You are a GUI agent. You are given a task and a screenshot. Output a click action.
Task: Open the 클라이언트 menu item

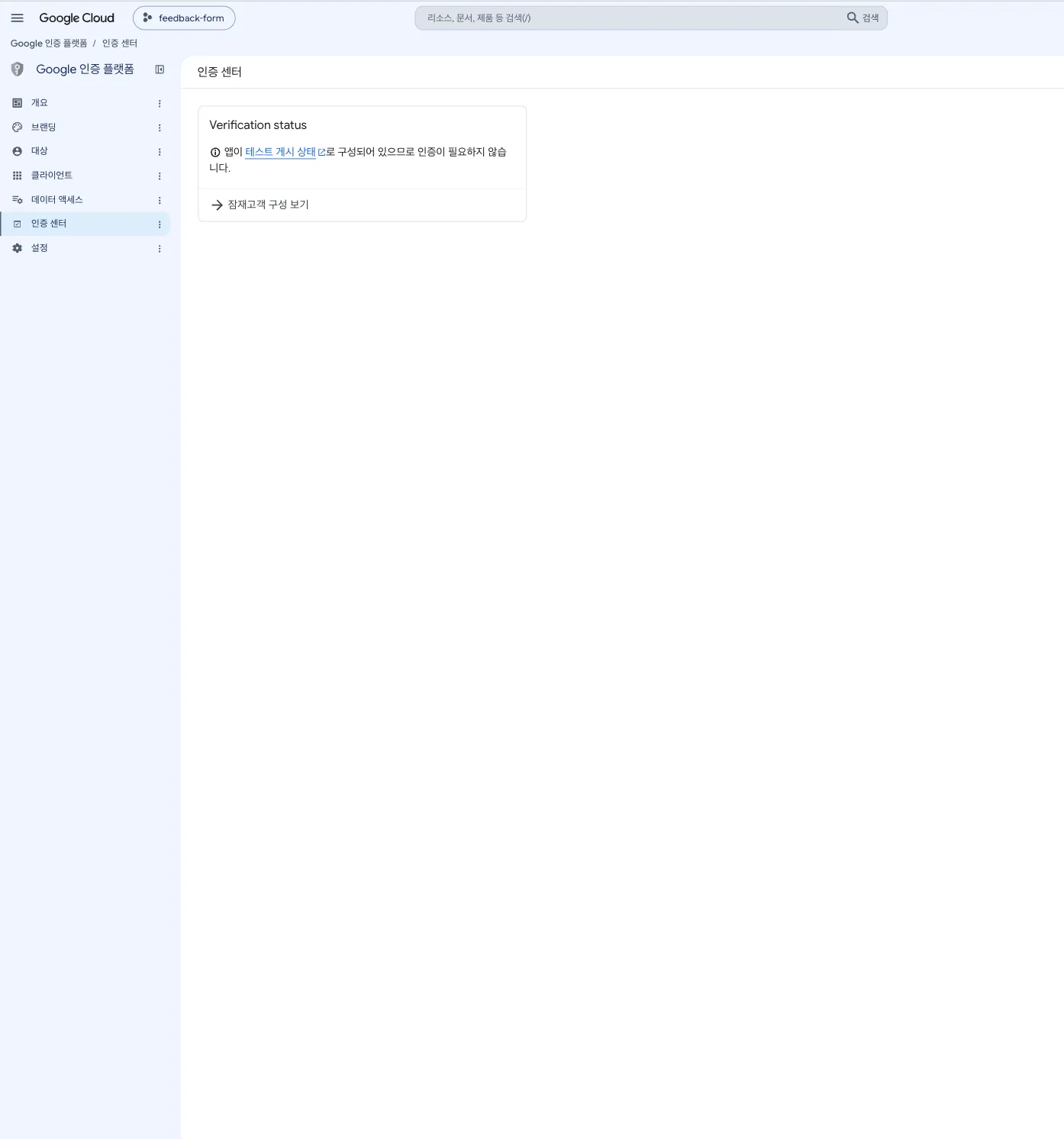(85, 176)
